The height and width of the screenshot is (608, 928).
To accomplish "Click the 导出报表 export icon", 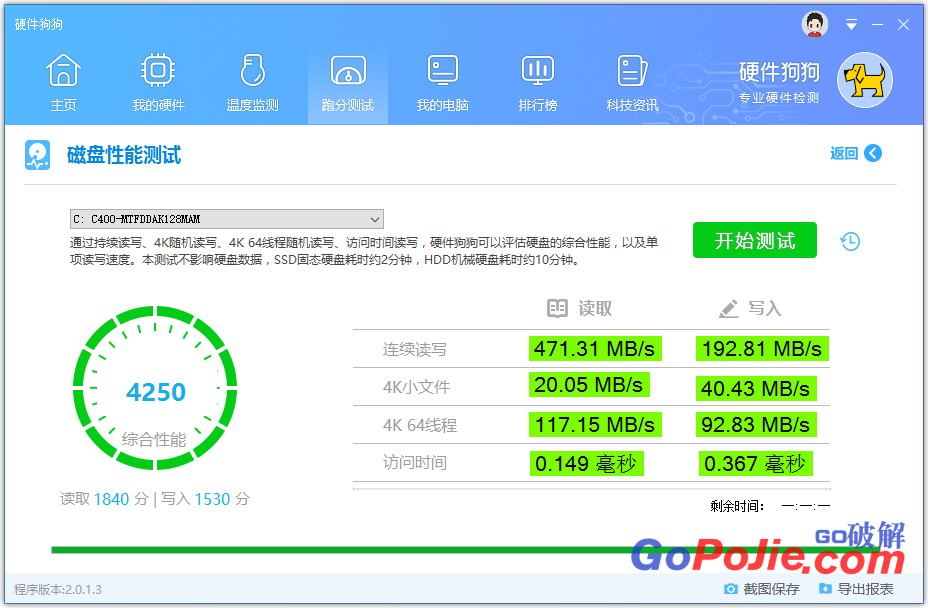I will pyautogui.click(x=825, y=588).
